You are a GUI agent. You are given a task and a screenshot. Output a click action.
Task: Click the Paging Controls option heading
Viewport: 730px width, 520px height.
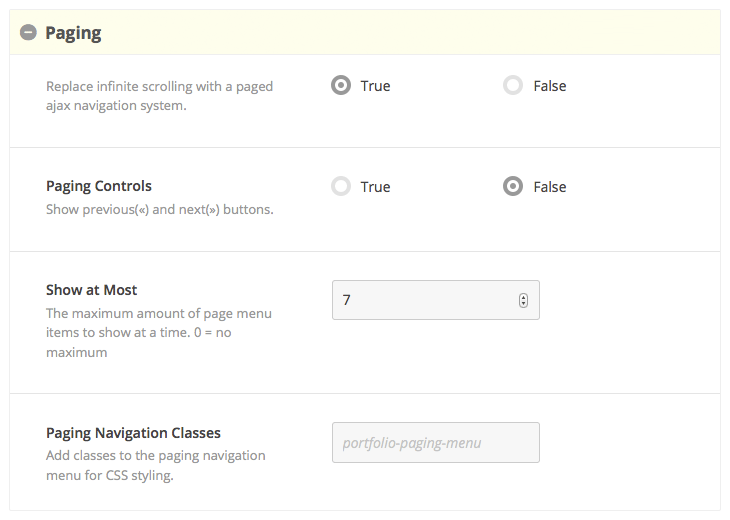[x=99, y=186]
